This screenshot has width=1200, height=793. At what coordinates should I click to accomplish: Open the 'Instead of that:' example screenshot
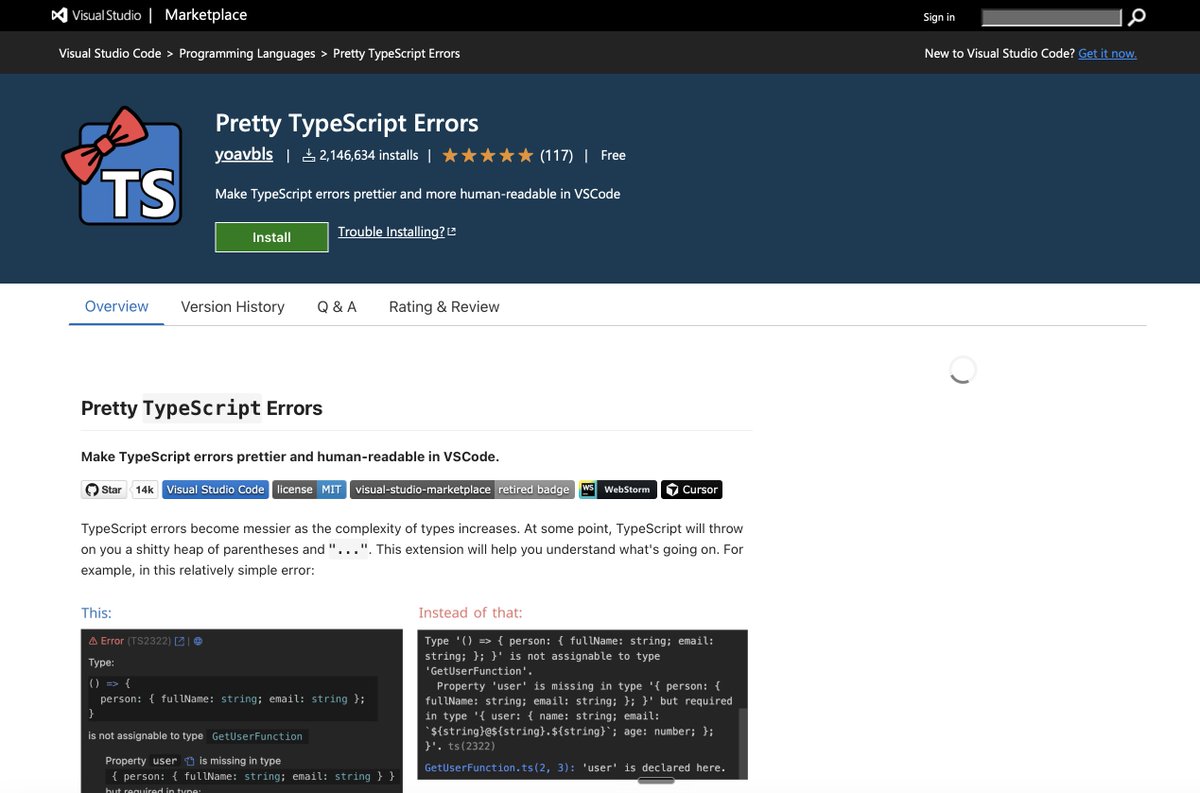582,705
